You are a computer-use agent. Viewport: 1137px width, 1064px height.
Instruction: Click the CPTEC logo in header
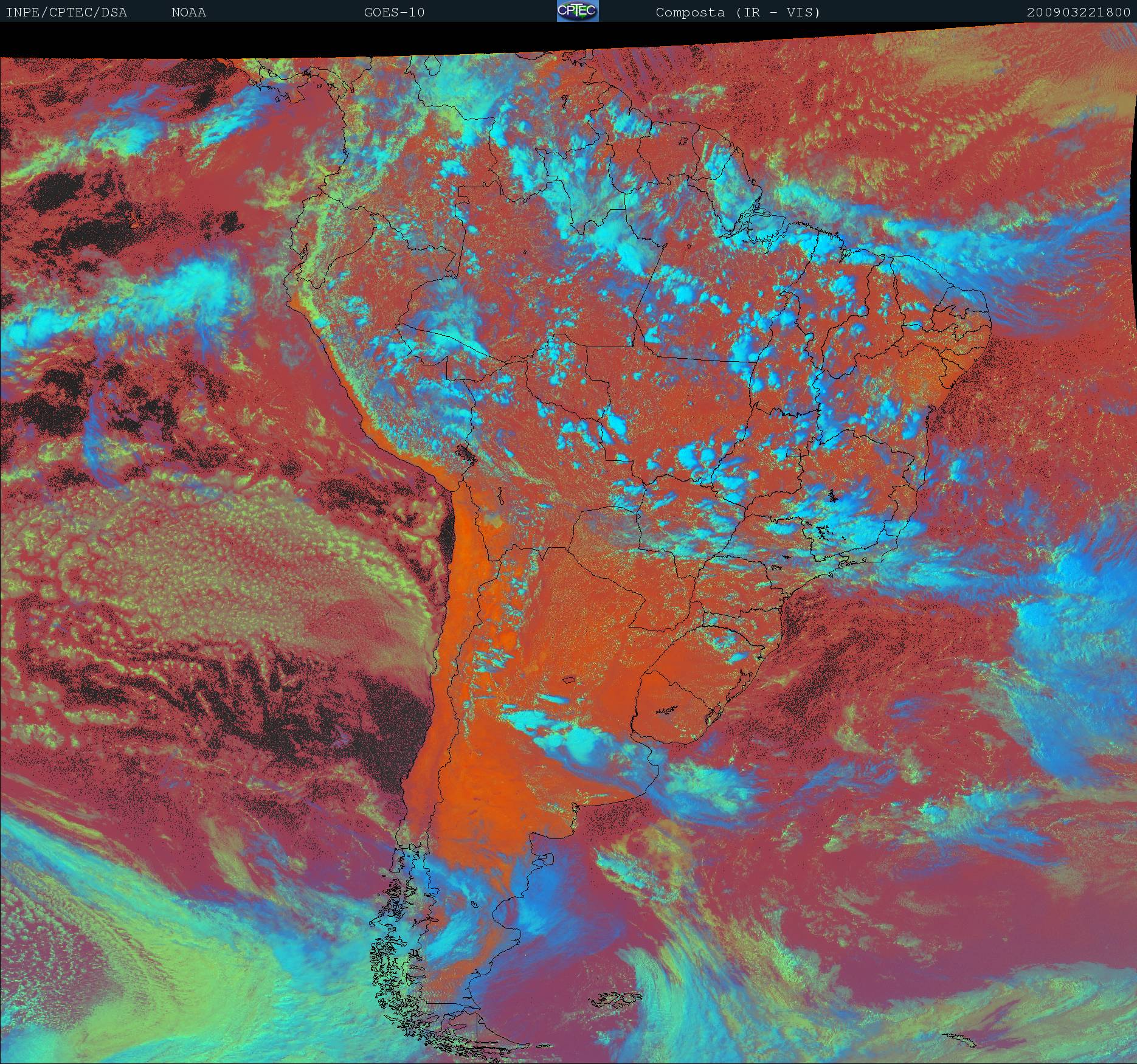[578, 11]
